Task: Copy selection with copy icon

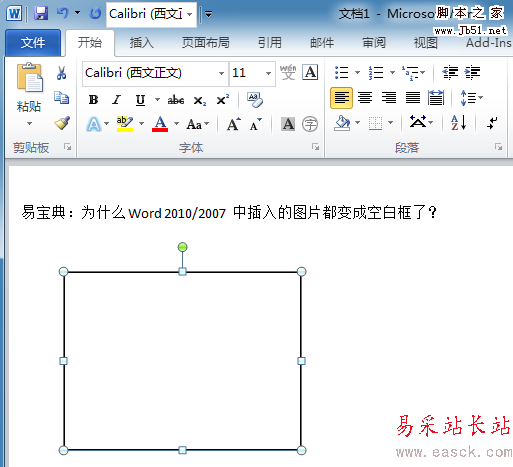Action: click(61, 98)
